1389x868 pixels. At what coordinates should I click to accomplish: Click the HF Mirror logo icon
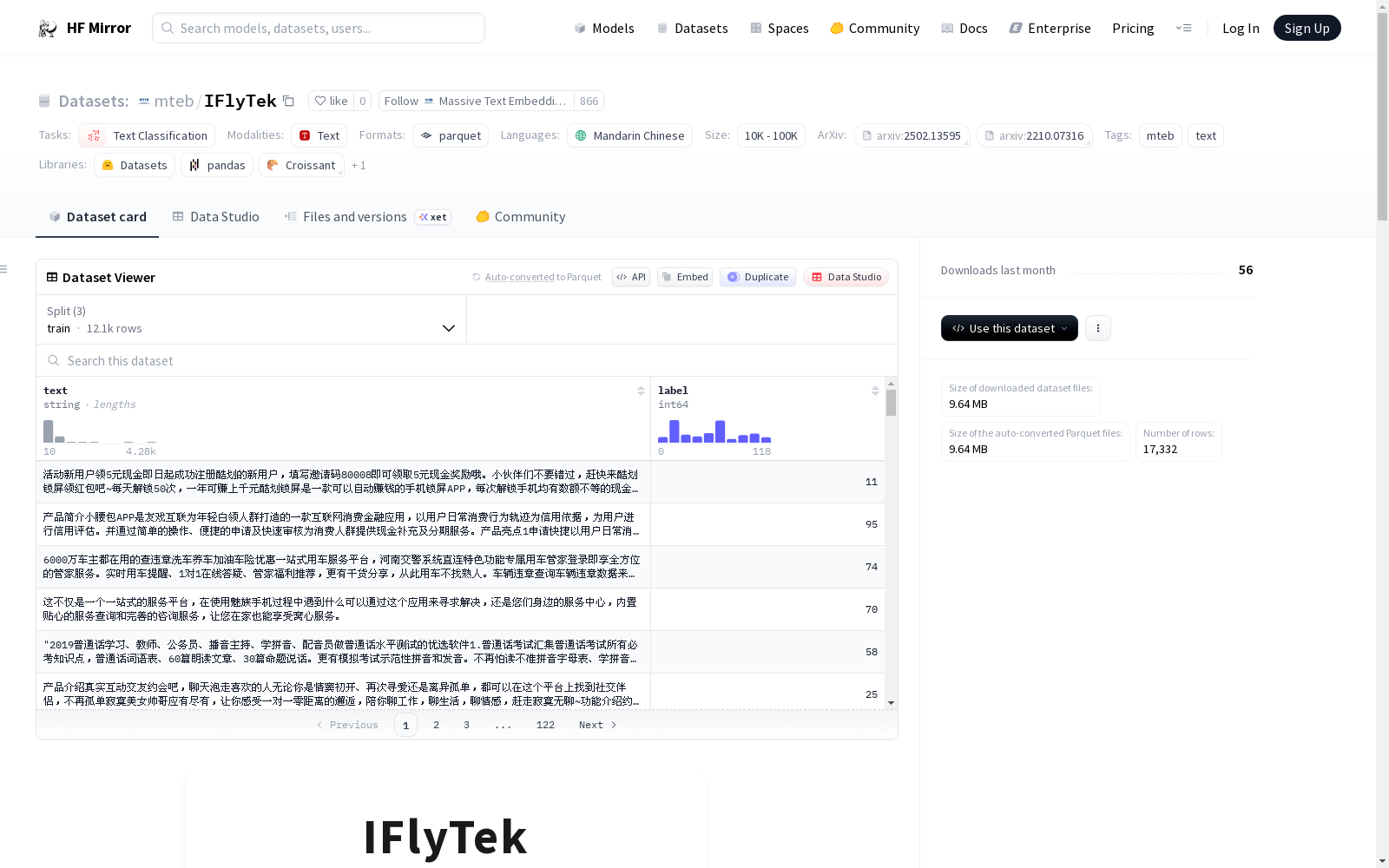[48, 29]
